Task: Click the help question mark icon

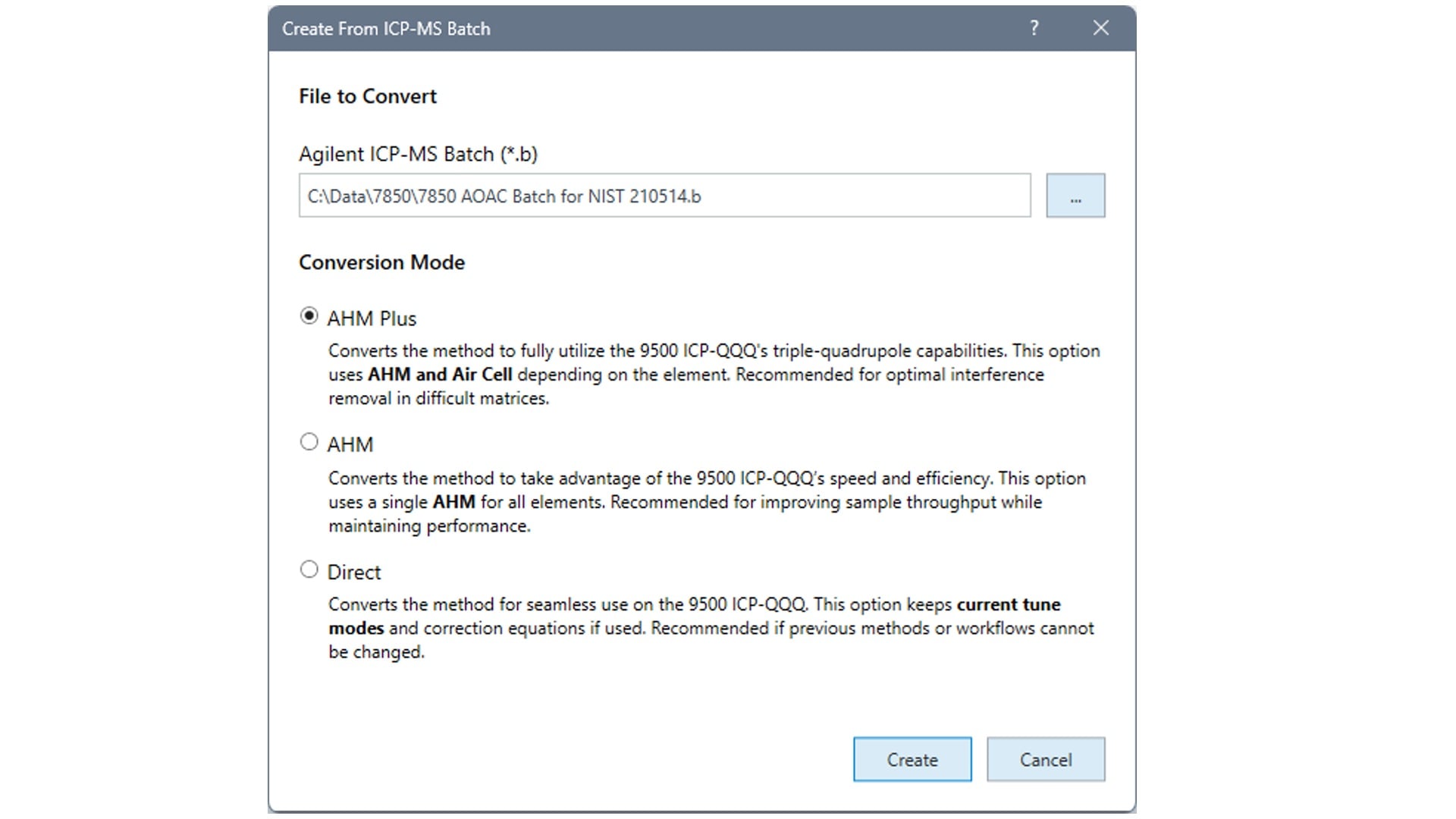Action: [1034, 28]
